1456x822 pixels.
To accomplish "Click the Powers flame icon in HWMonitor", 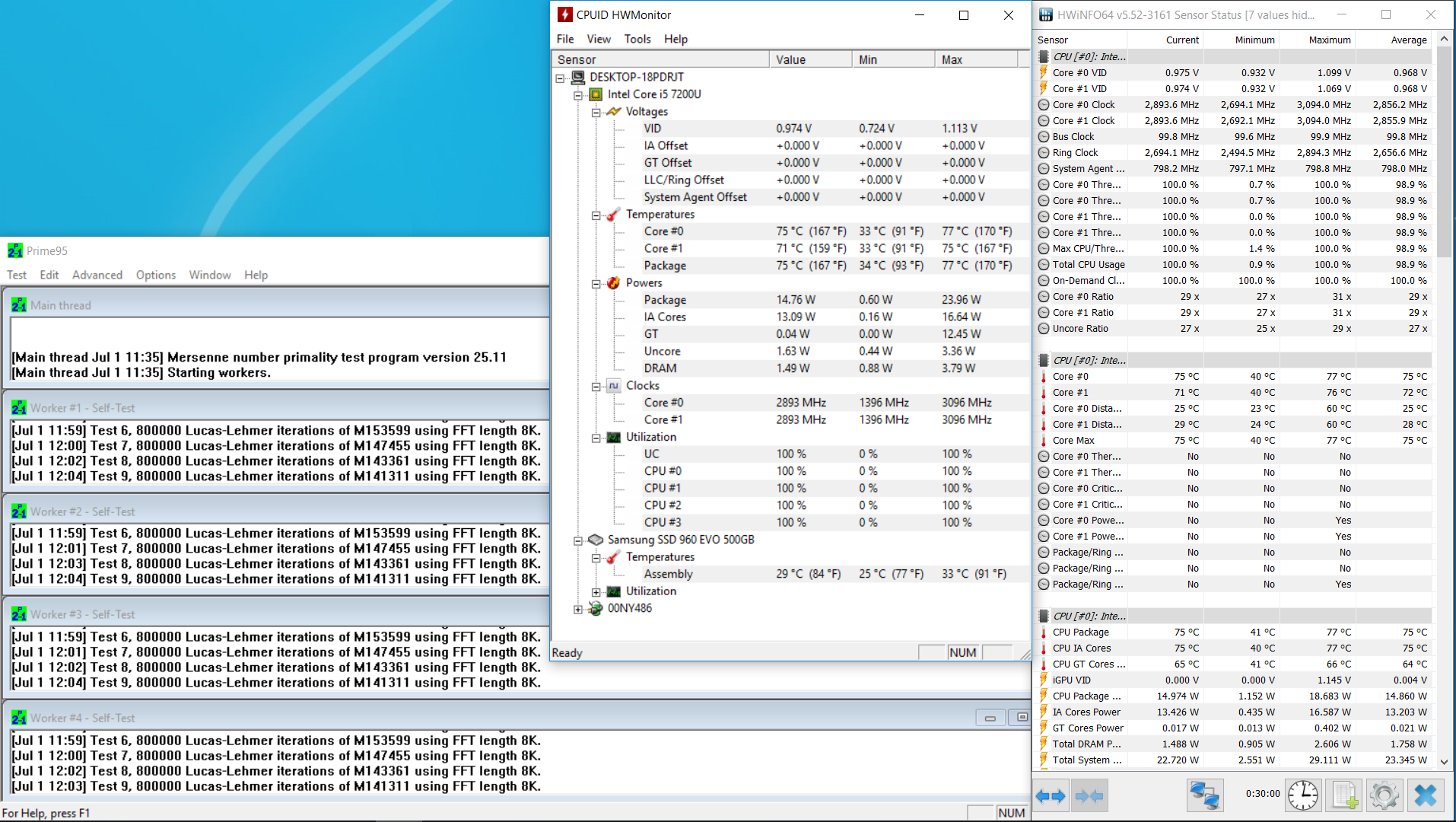I will coord(614,283).
